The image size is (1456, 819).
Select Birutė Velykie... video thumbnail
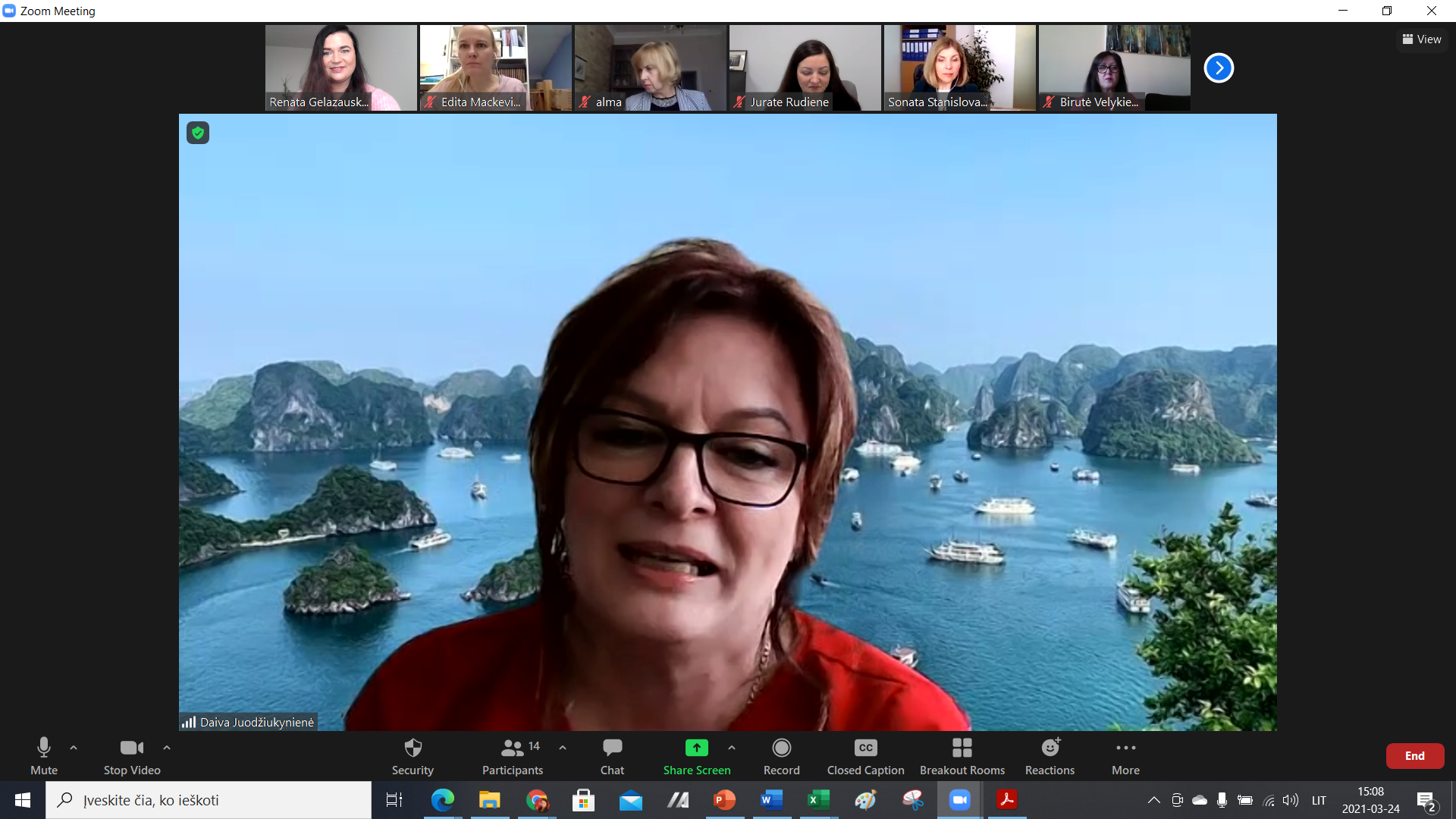point(1115,68)
